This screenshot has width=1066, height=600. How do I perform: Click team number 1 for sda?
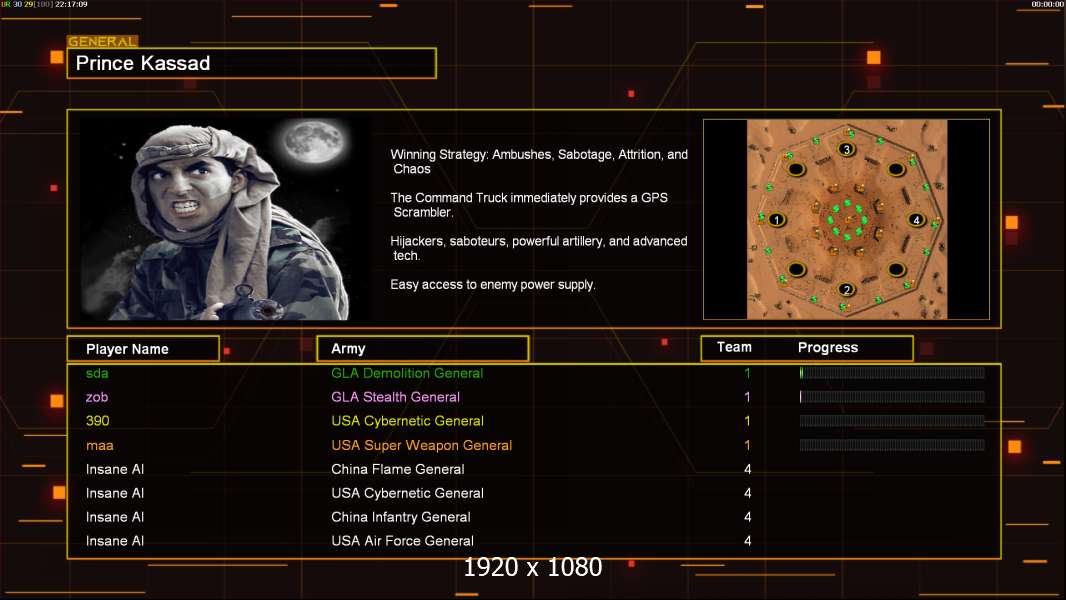747,373
